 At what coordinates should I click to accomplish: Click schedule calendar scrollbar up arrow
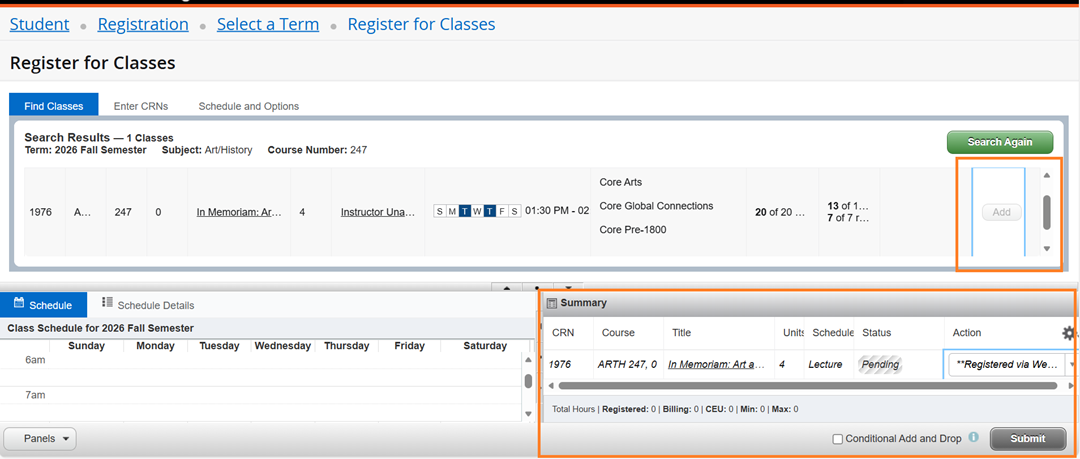click(528, 360)
